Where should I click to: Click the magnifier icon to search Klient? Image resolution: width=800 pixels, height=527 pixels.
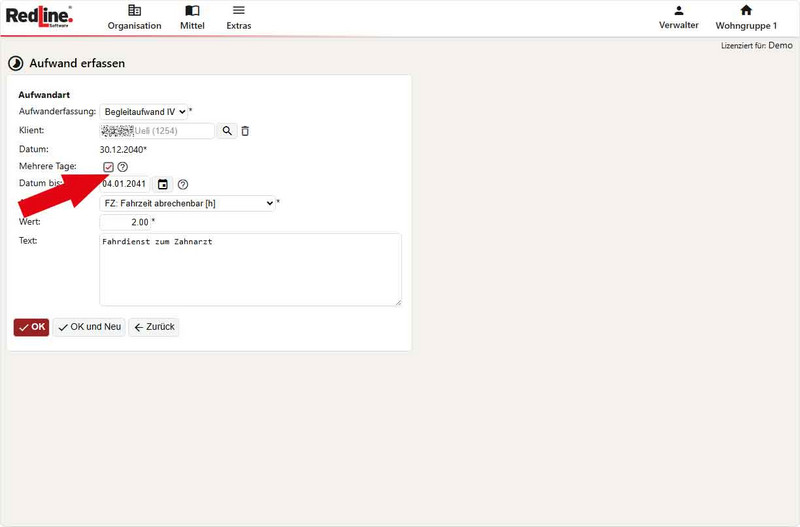point(227,131)
